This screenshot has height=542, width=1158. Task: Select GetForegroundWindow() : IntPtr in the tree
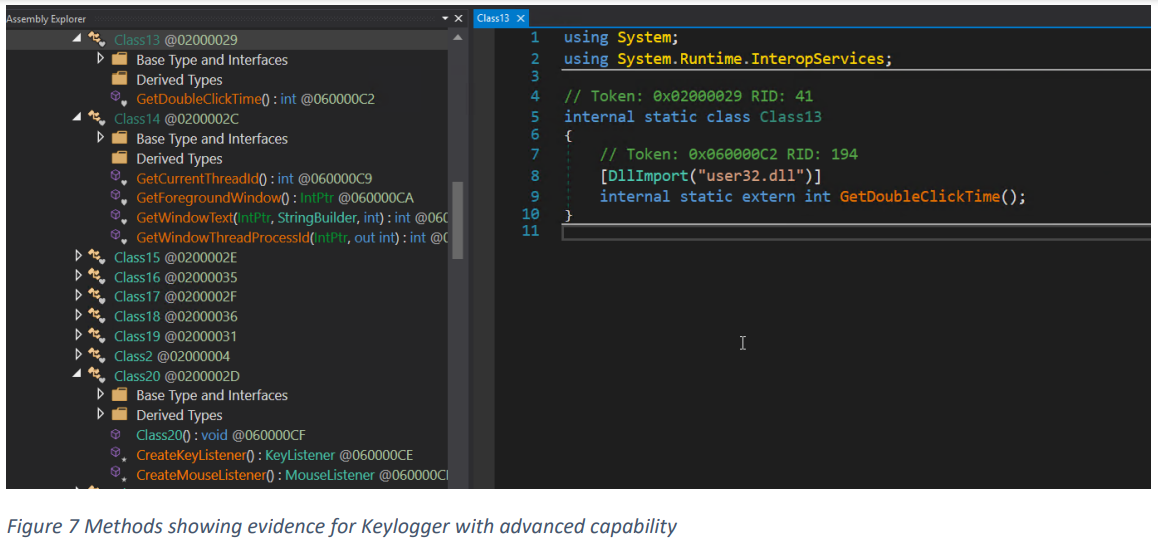point(275,198)
